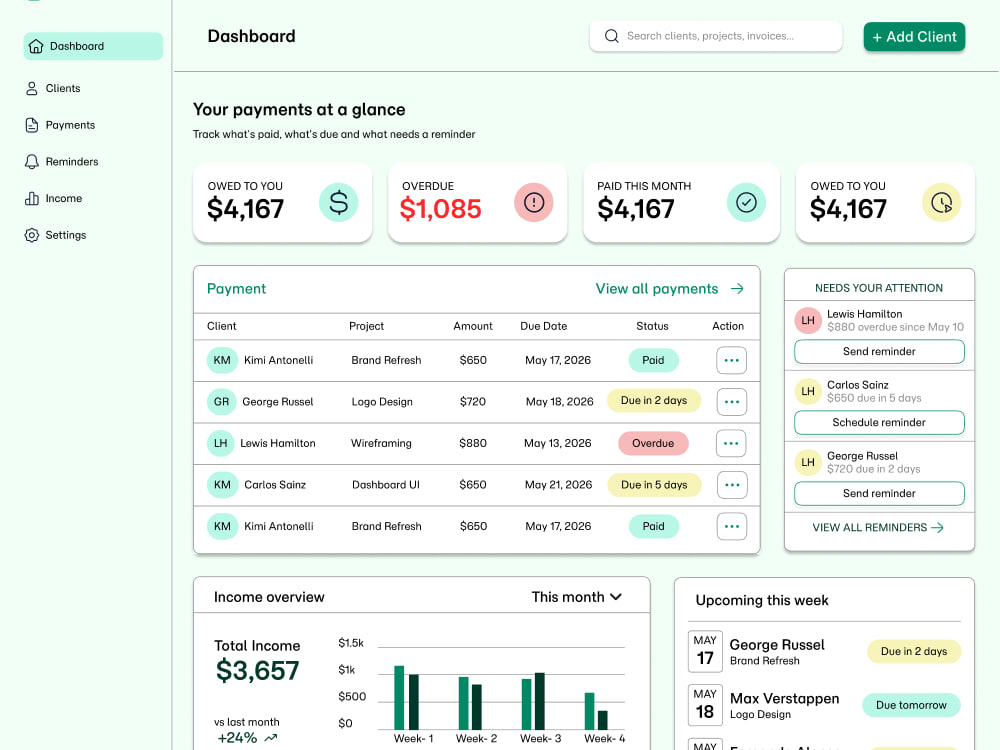Expand the This month dropdown
Viewport: 1000px width, 750px height.
click(x=577, y=597)
